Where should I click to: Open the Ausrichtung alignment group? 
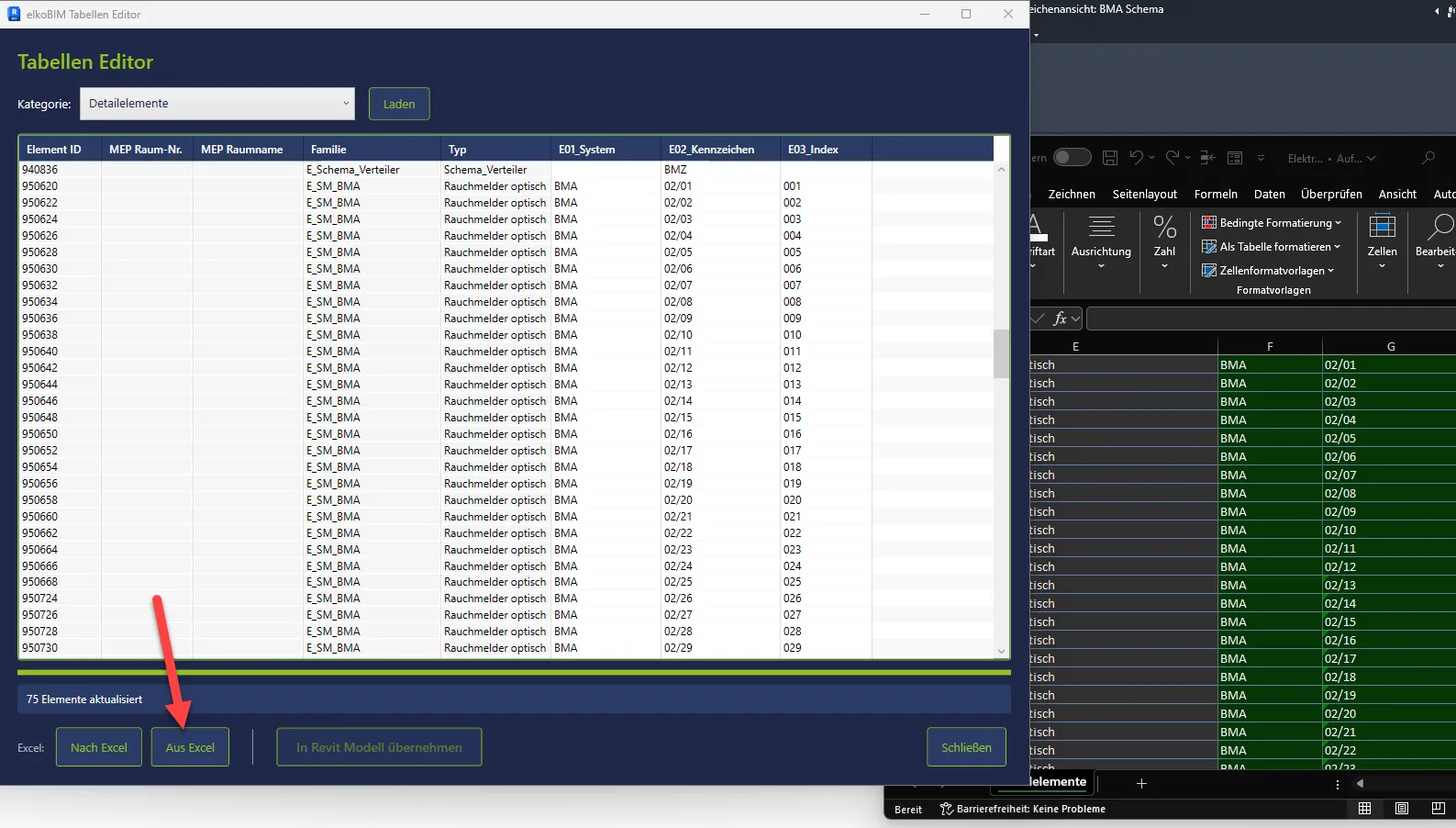click(x=1101, y=241)
